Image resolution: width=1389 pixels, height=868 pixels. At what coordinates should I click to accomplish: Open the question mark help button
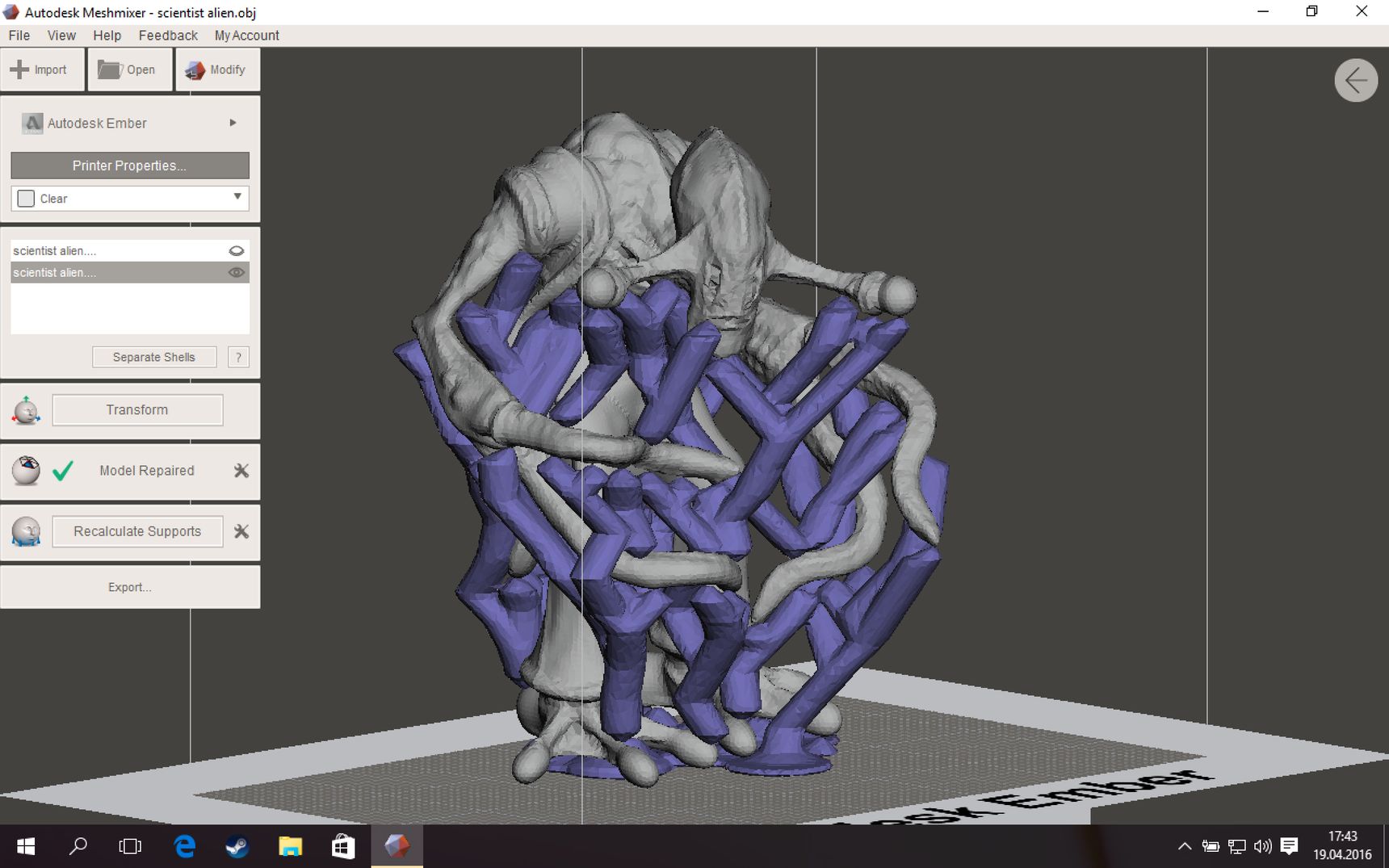coord(238,357)
